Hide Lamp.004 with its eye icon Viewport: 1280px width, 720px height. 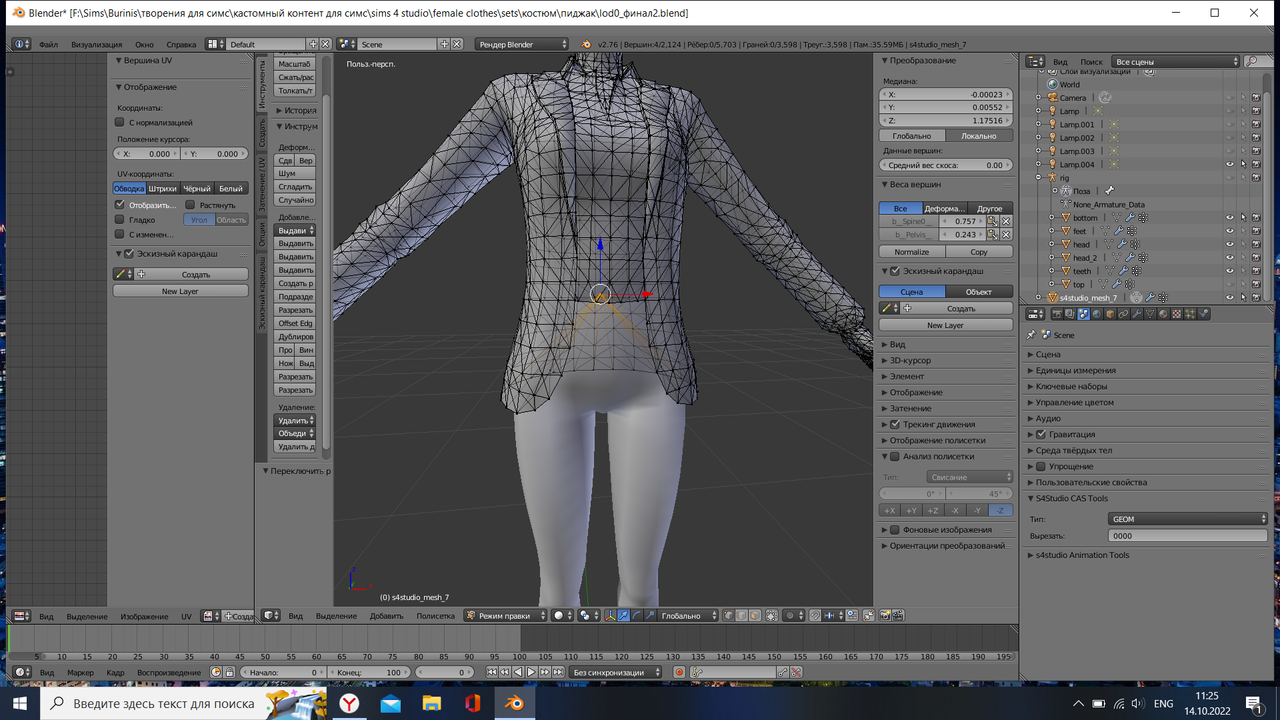pyautogui.click(x=1230, y=164)
